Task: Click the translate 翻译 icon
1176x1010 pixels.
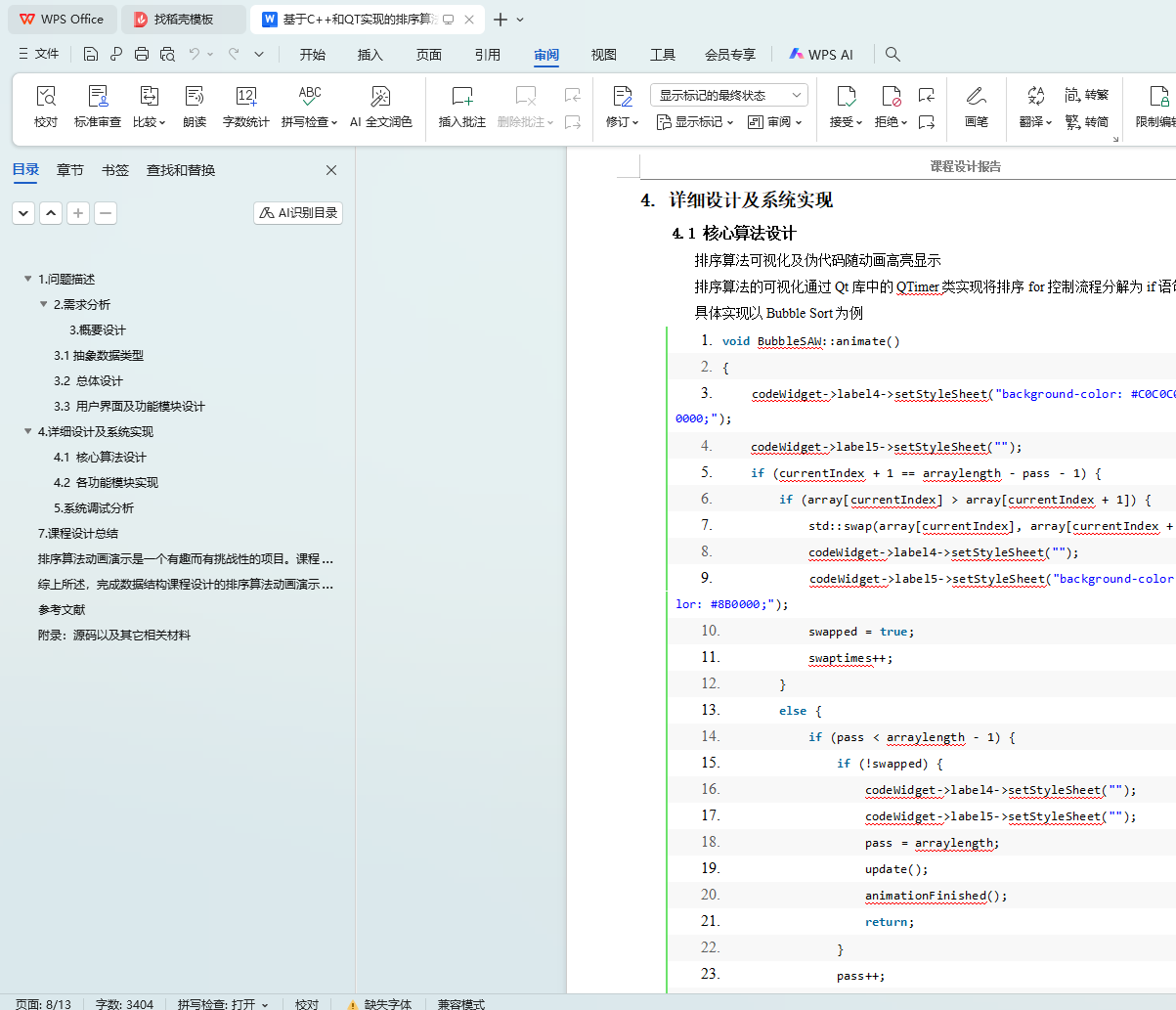Action: coord(1035,96)
